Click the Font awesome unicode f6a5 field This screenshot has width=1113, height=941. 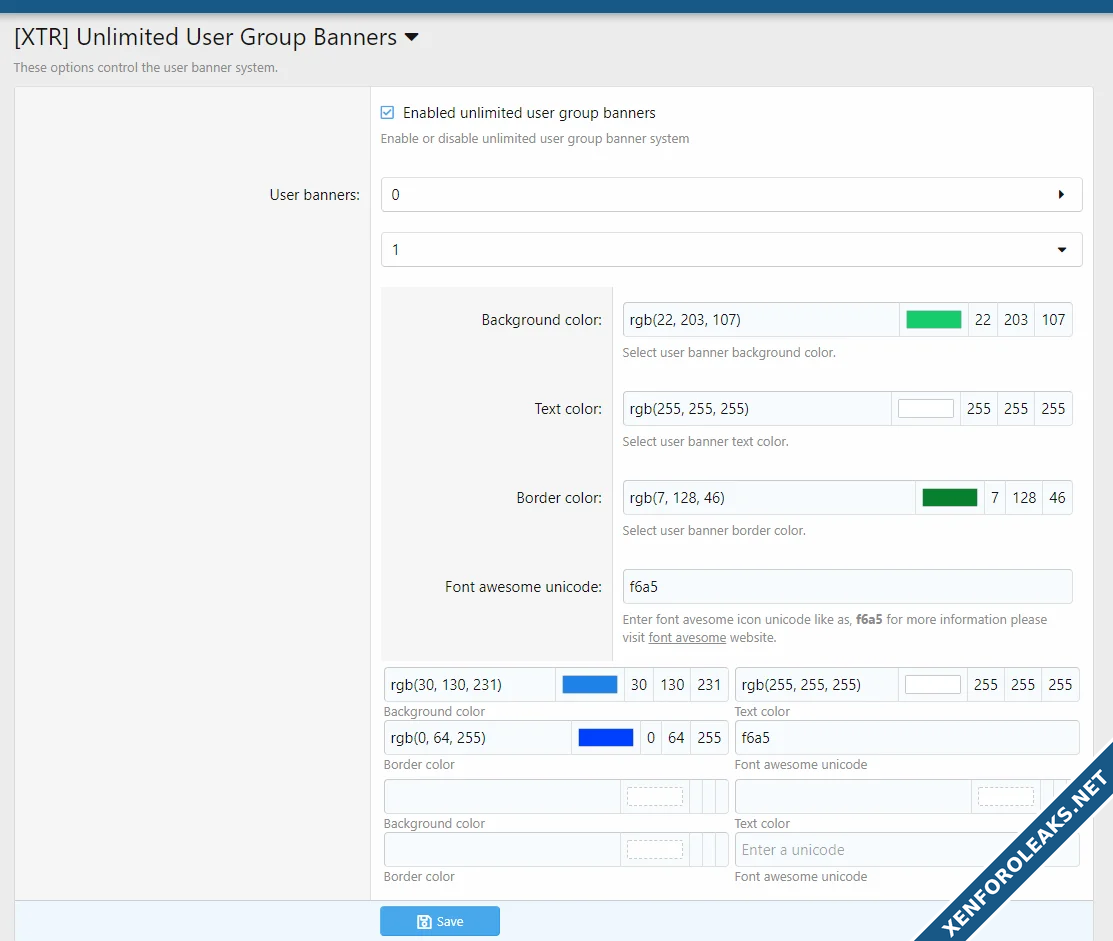pyautogui.click(x=846, y=587)
